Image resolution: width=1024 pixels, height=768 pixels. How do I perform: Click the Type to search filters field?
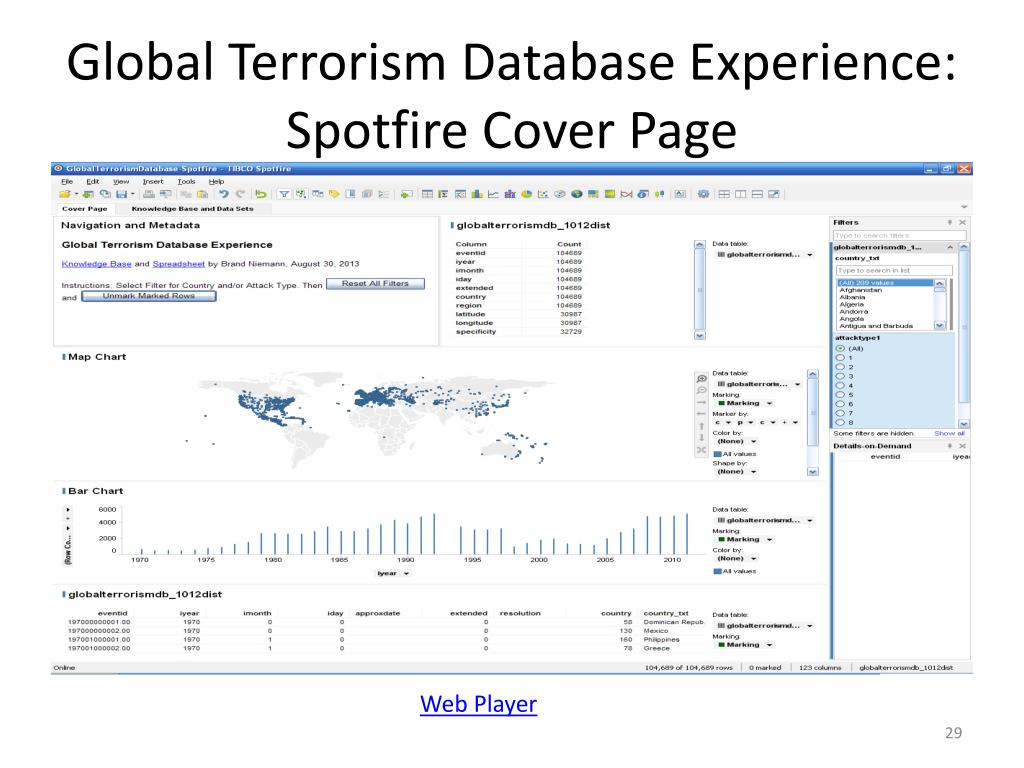point(899,235)
